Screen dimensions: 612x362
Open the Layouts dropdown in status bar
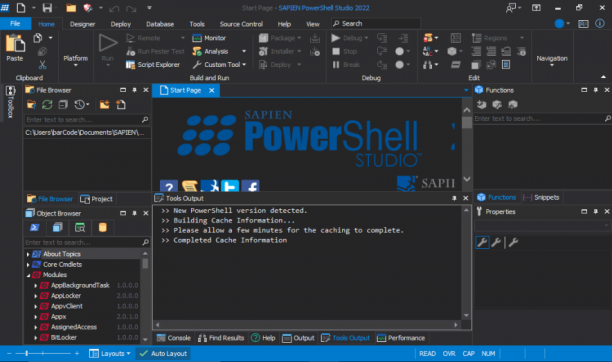click(x=110, y=353)
